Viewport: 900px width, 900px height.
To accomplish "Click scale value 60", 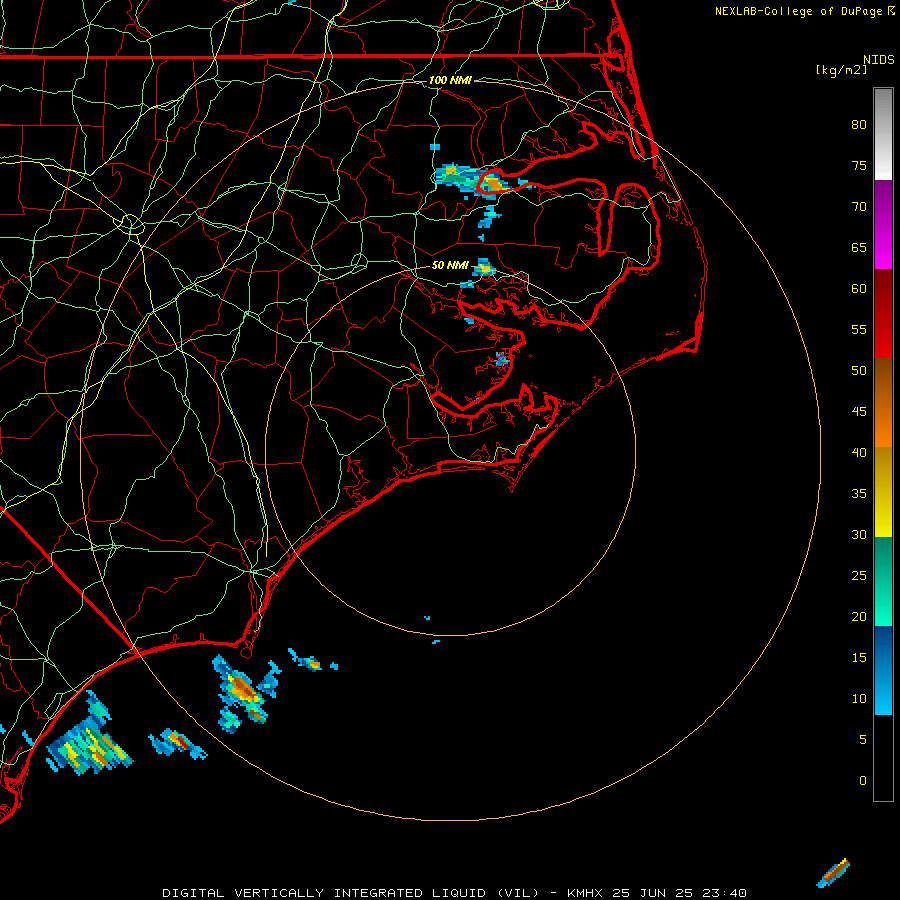I will [x=859, y=289].
